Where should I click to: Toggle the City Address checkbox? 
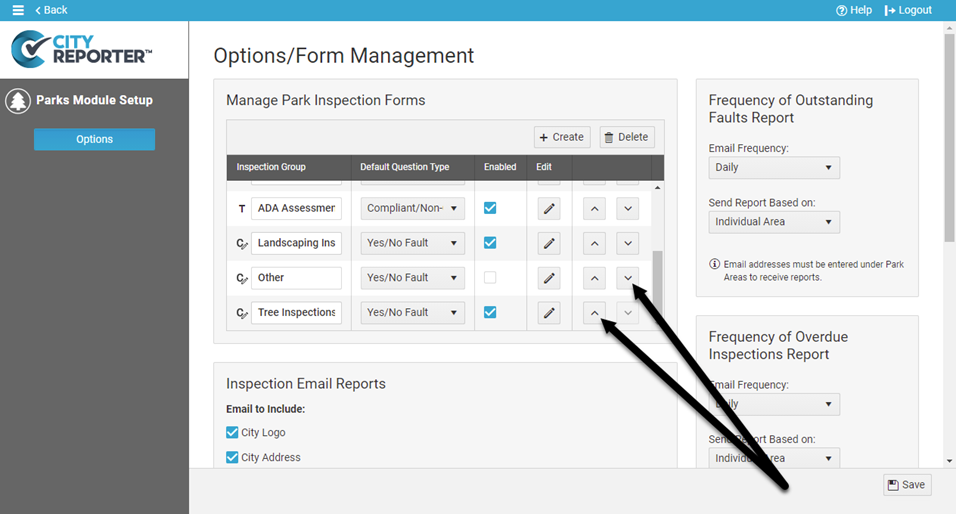click(232, 457)
